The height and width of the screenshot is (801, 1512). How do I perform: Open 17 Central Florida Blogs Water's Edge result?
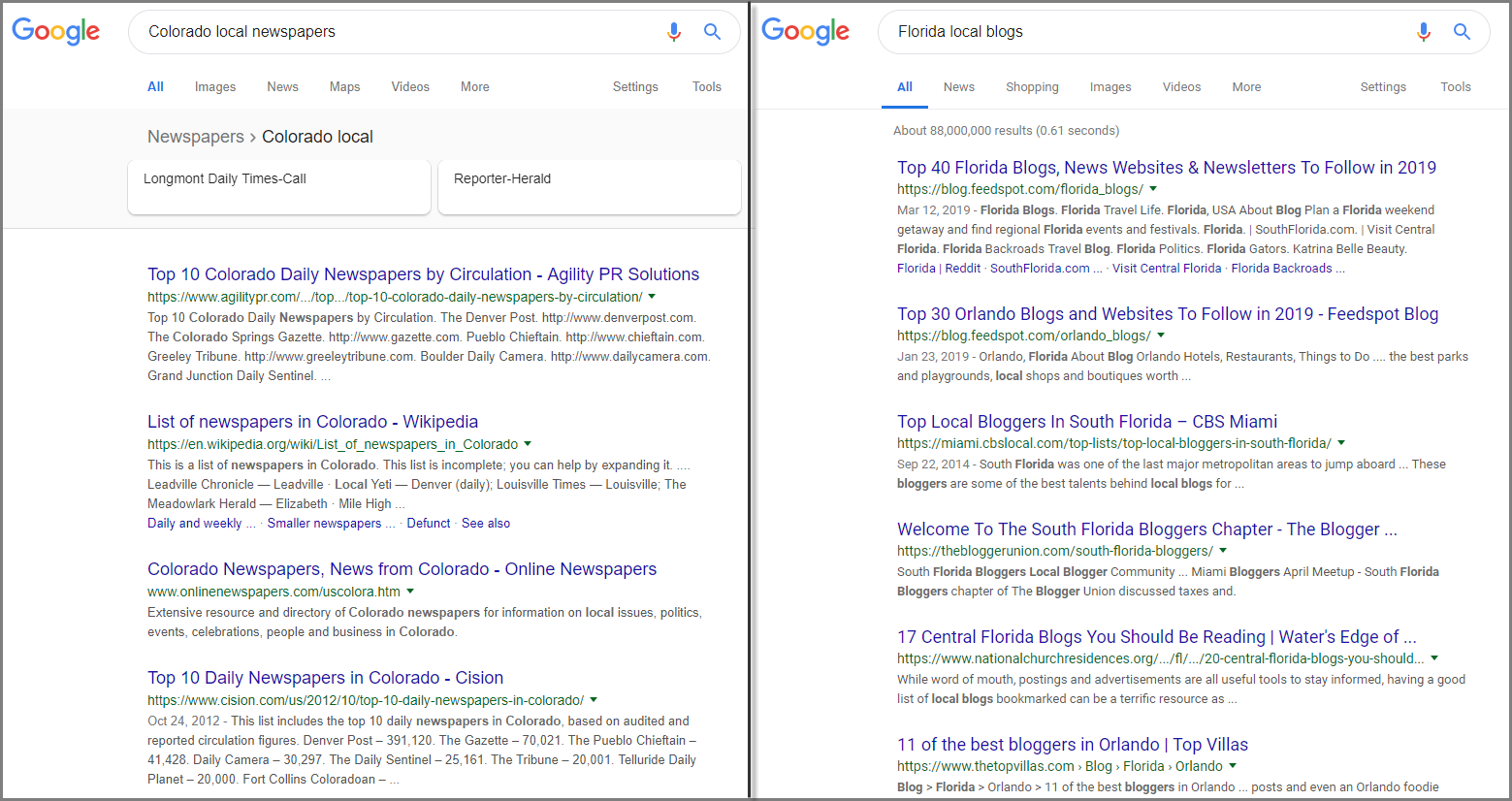point(1157,637)
